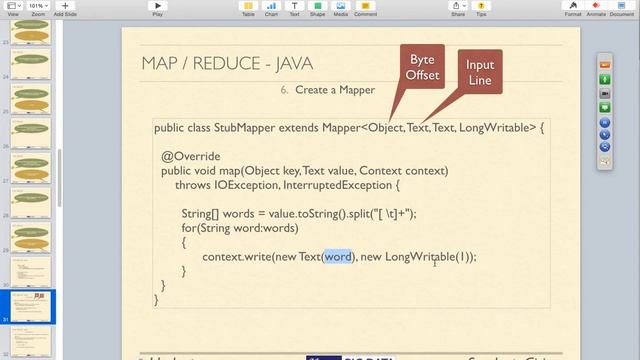Screen dimensions: 640x360
Task: Open the Zoom 101% dropdown
Action: tap(38, 6)
